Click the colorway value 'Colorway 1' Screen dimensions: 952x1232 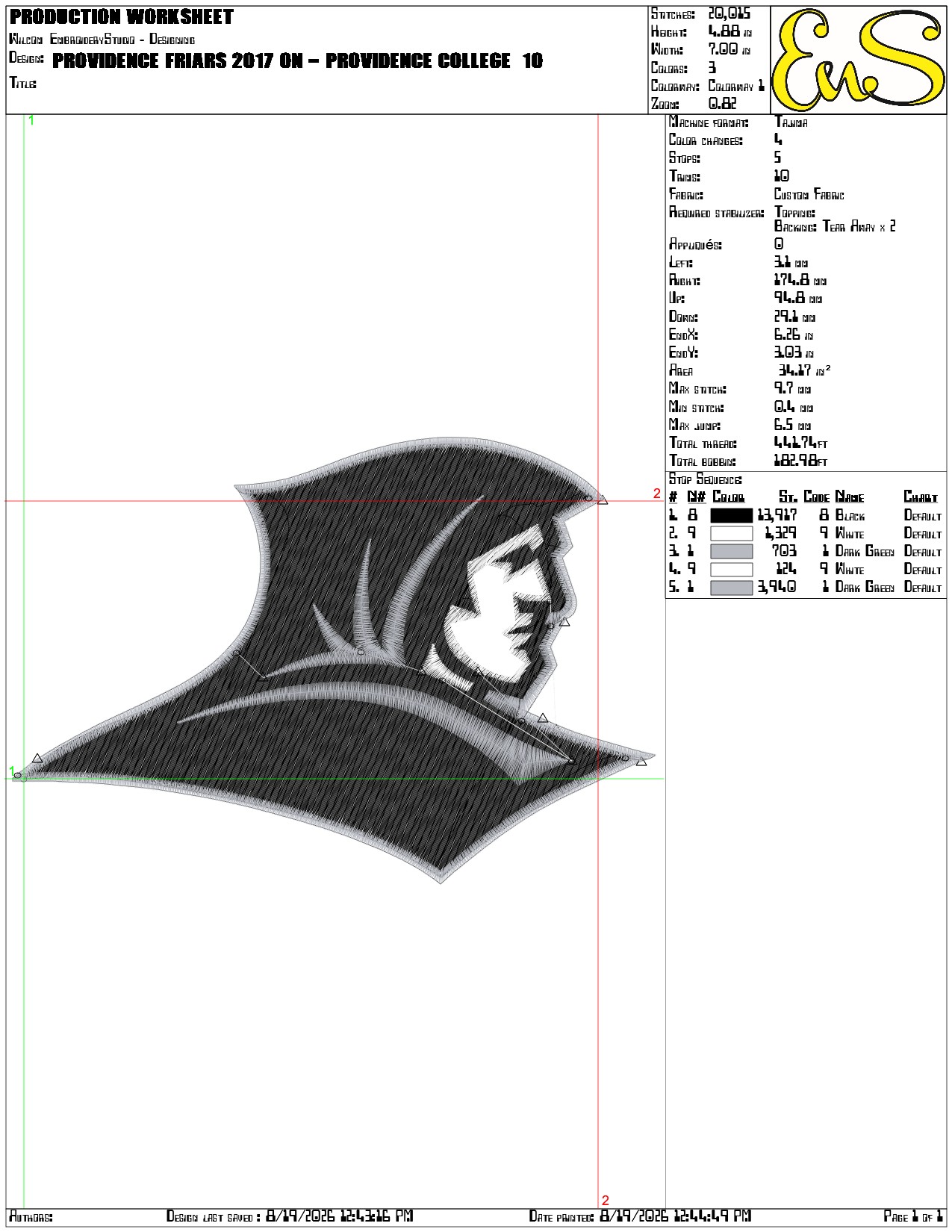tap(736, 86)
